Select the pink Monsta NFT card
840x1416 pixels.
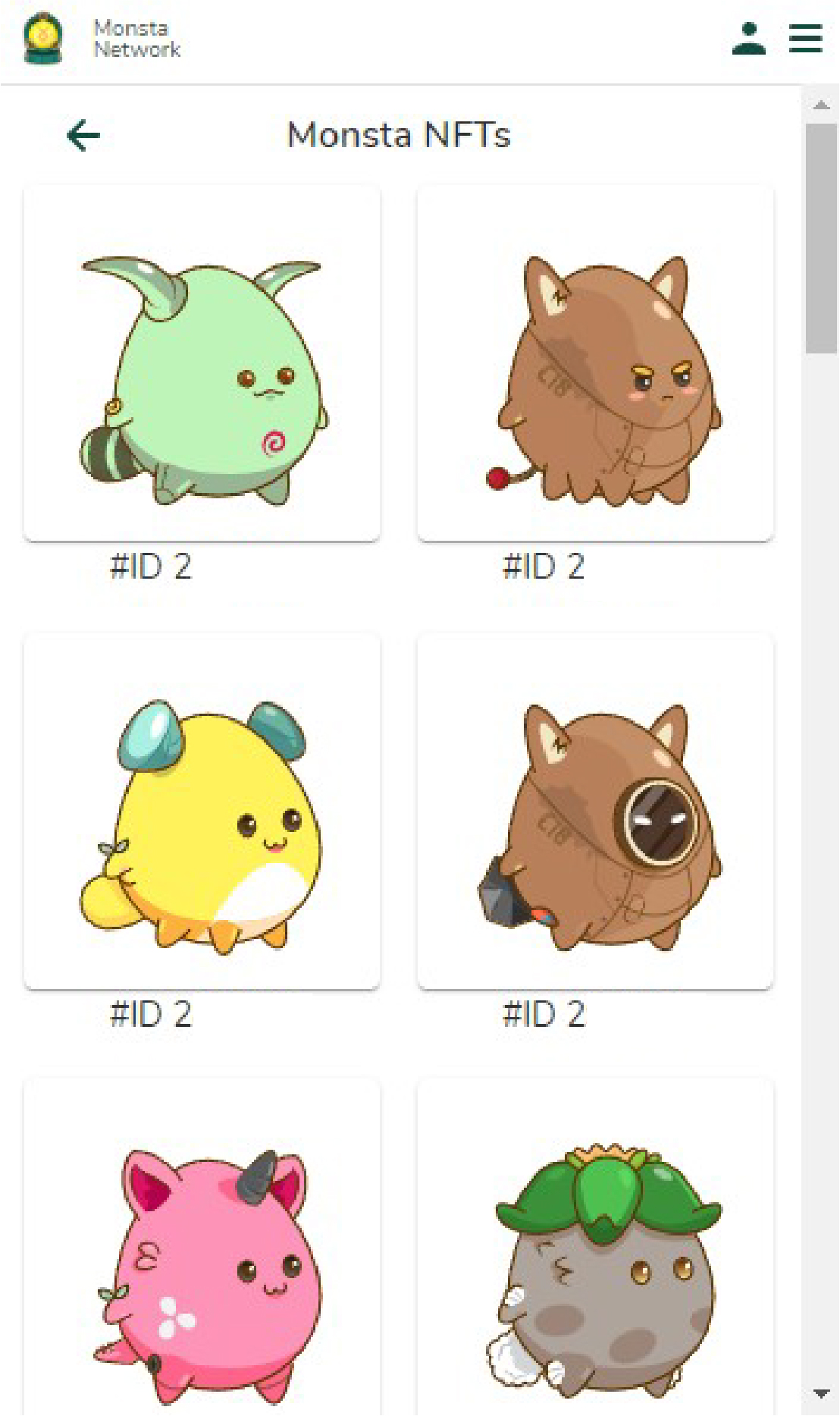click(202, 1248)
